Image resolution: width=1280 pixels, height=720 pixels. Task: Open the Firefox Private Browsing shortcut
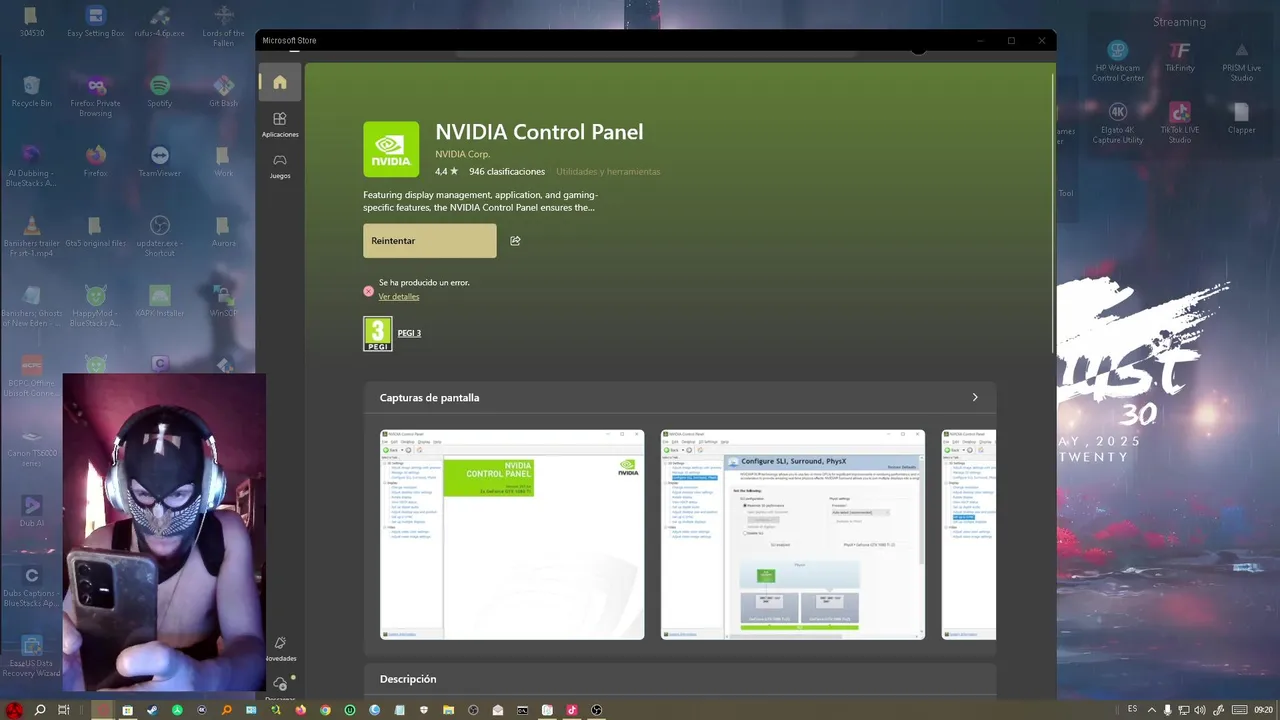coord(96,96)
